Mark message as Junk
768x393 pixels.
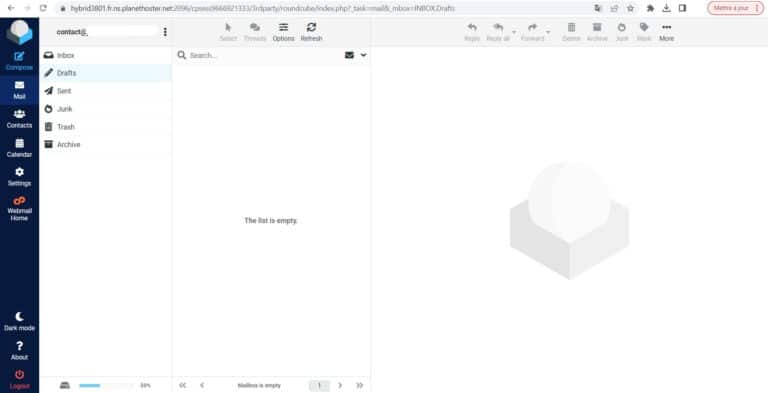click(622, 32)
